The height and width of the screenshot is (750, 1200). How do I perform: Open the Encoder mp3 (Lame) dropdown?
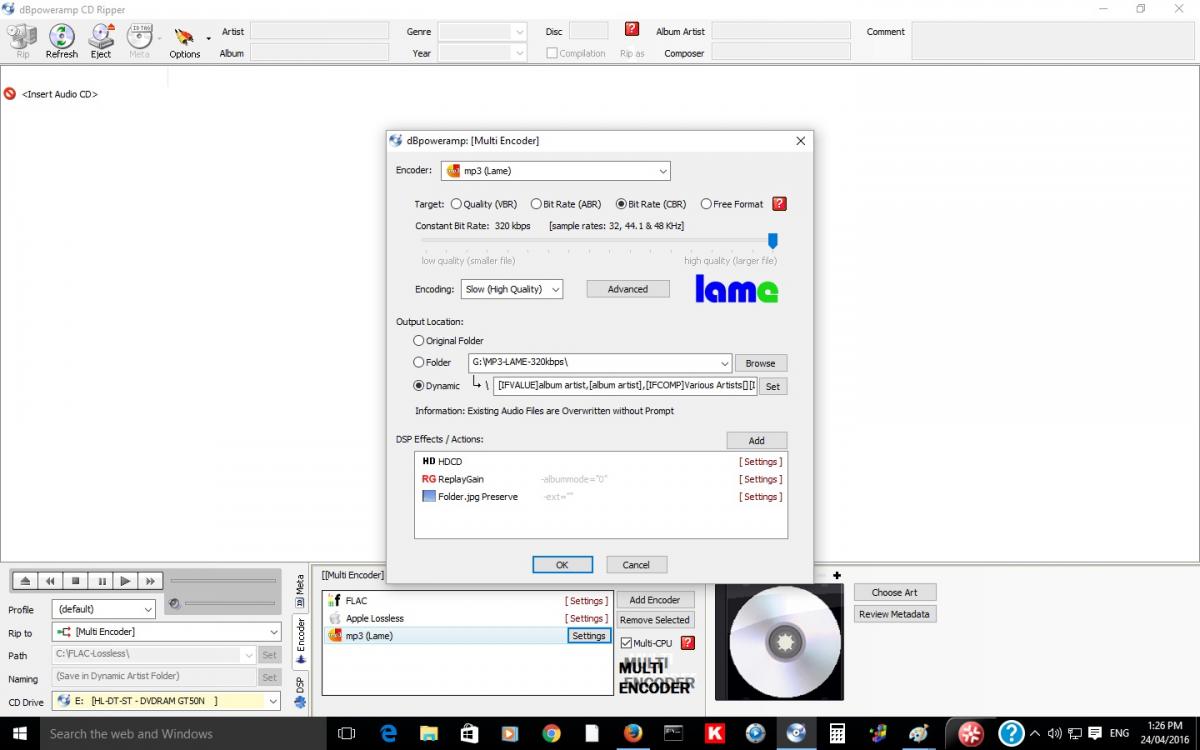pos(556,171)
